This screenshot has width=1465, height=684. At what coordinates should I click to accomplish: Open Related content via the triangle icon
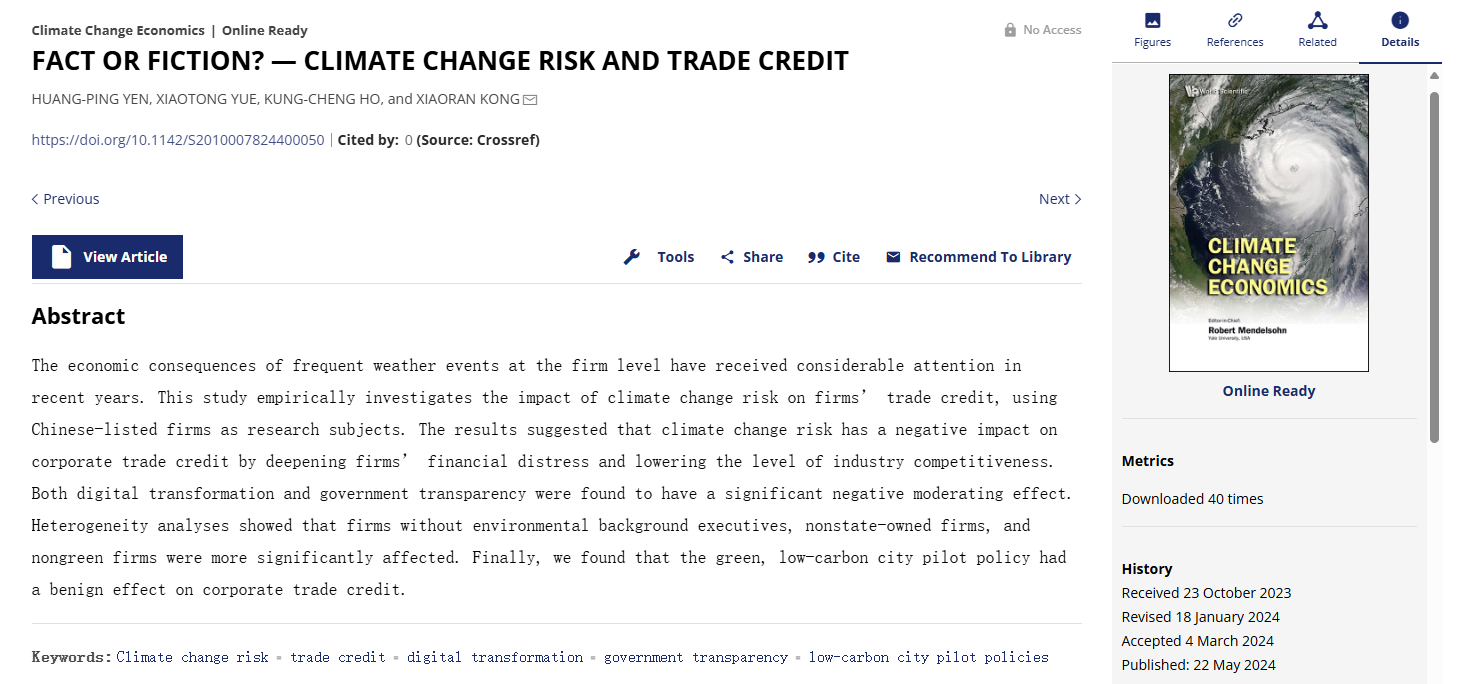tap(1317, 22)
